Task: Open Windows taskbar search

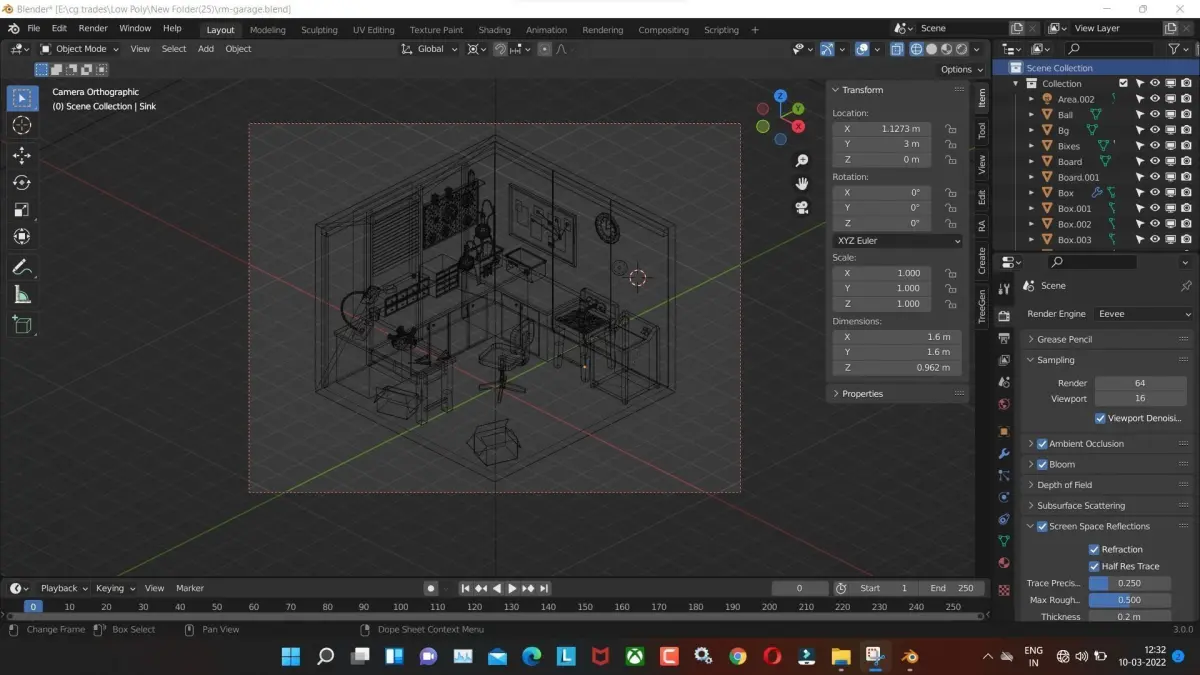Action: point(325,656)
